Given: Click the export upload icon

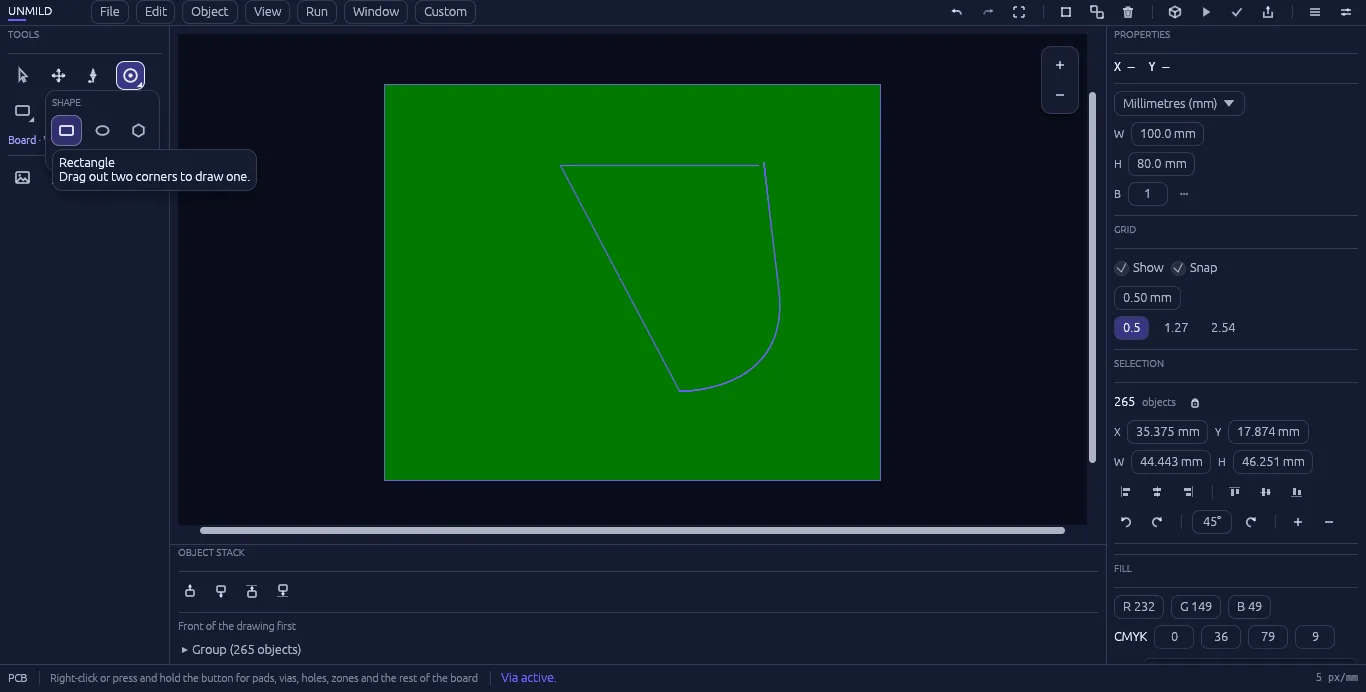Looking at the screenshot, I should [1268, 12].
